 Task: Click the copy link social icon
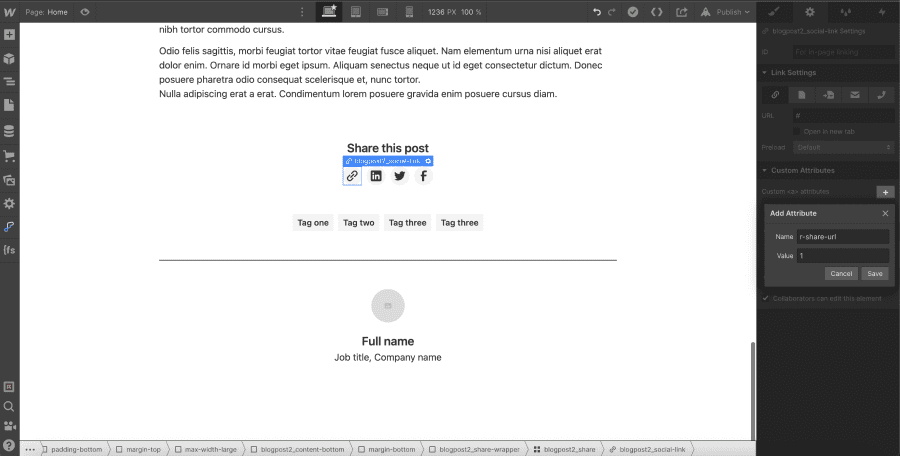(x=352, y=176)
